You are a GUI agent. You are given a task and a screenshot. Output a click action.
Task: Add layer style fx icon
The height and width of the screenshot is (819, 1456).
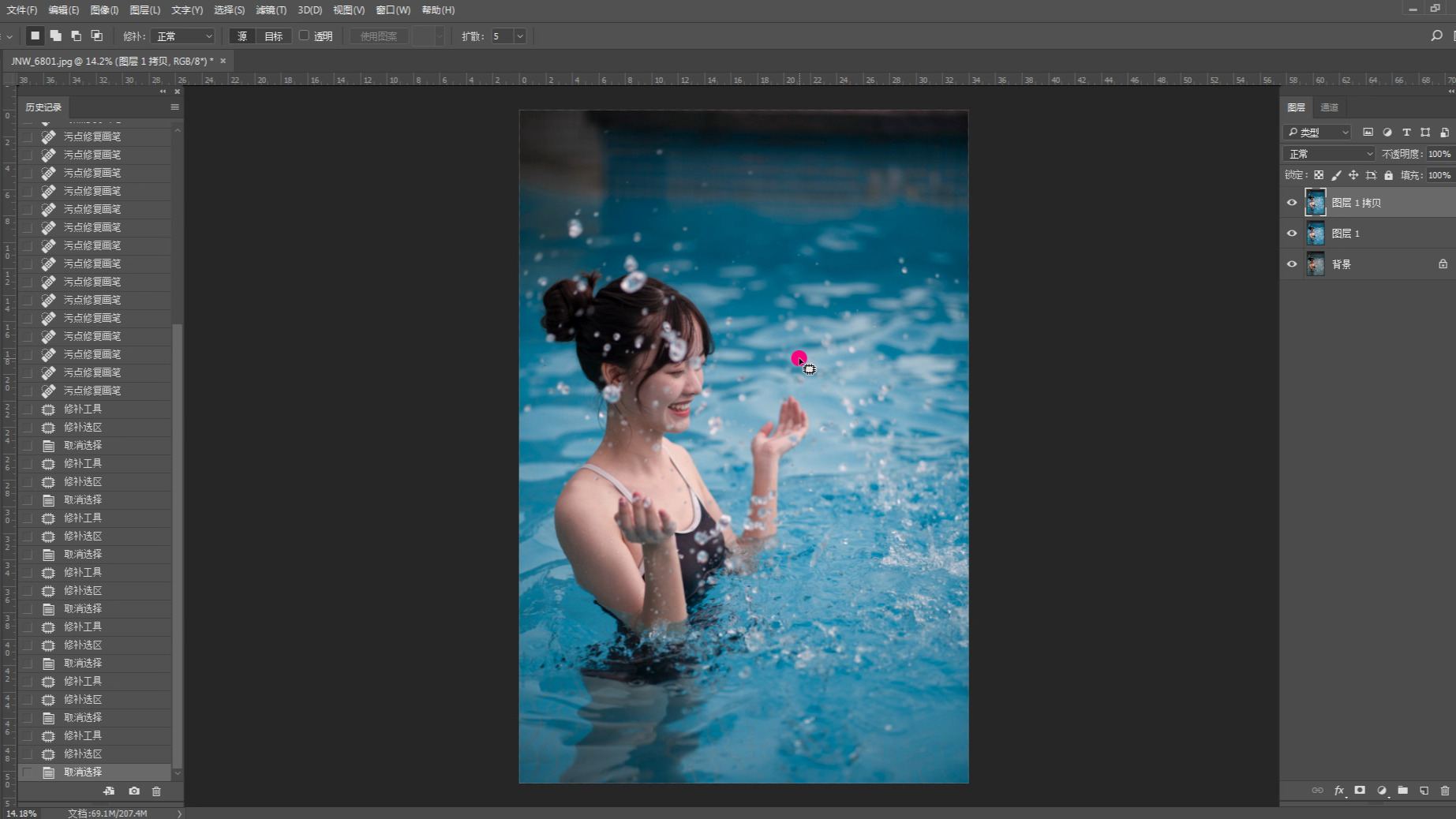tap(1339, 790)
